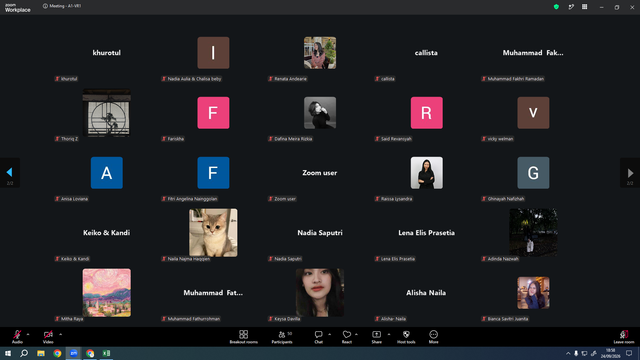
Task: Click blue F avatar of Fitri Angelina Nainggolan
Action: pos(213,173)
